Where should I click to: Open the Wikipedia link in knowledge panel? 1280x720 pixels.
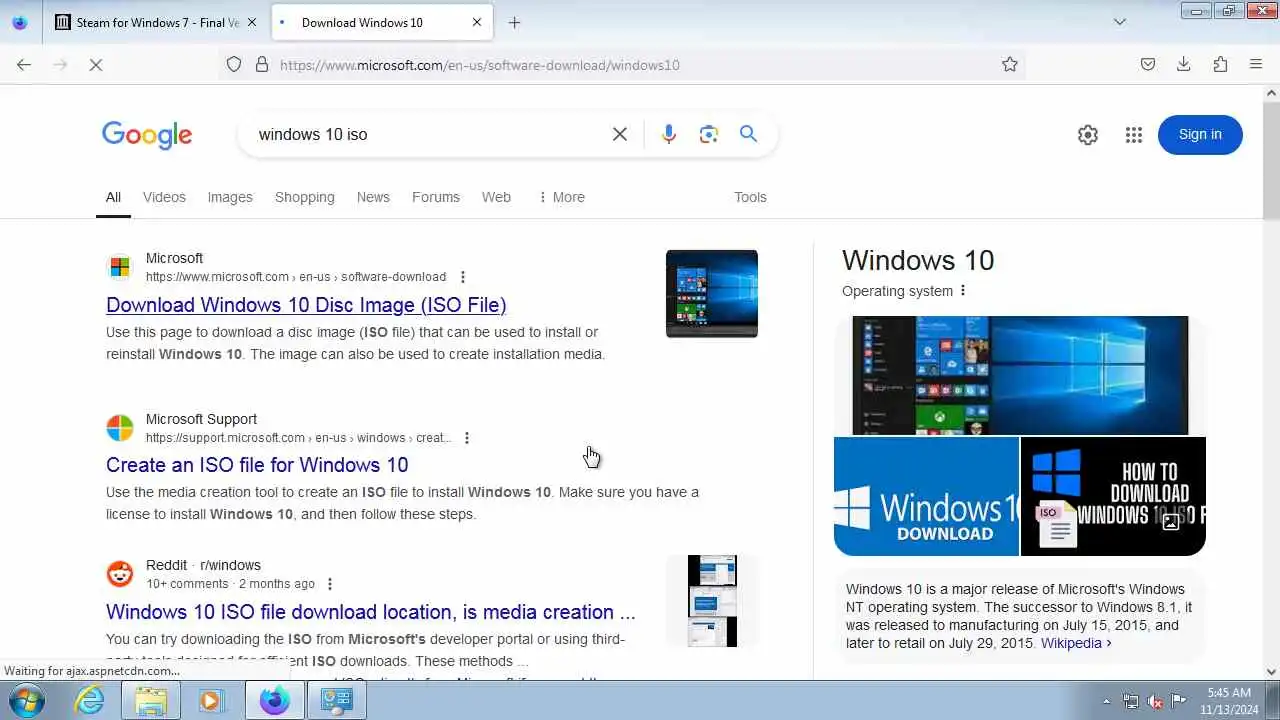1076,643
